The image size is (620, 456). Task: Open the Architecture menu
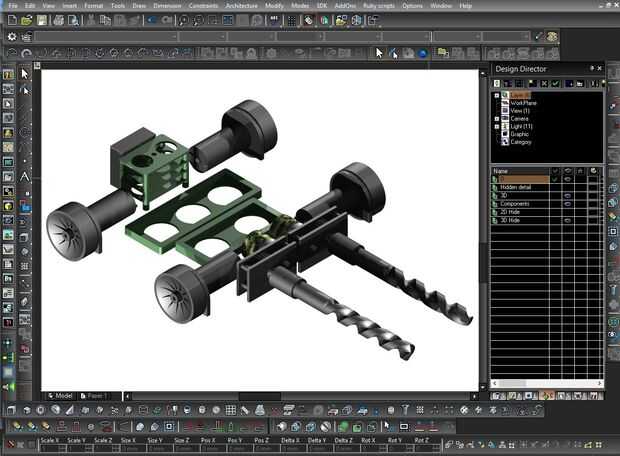(241, 6)
